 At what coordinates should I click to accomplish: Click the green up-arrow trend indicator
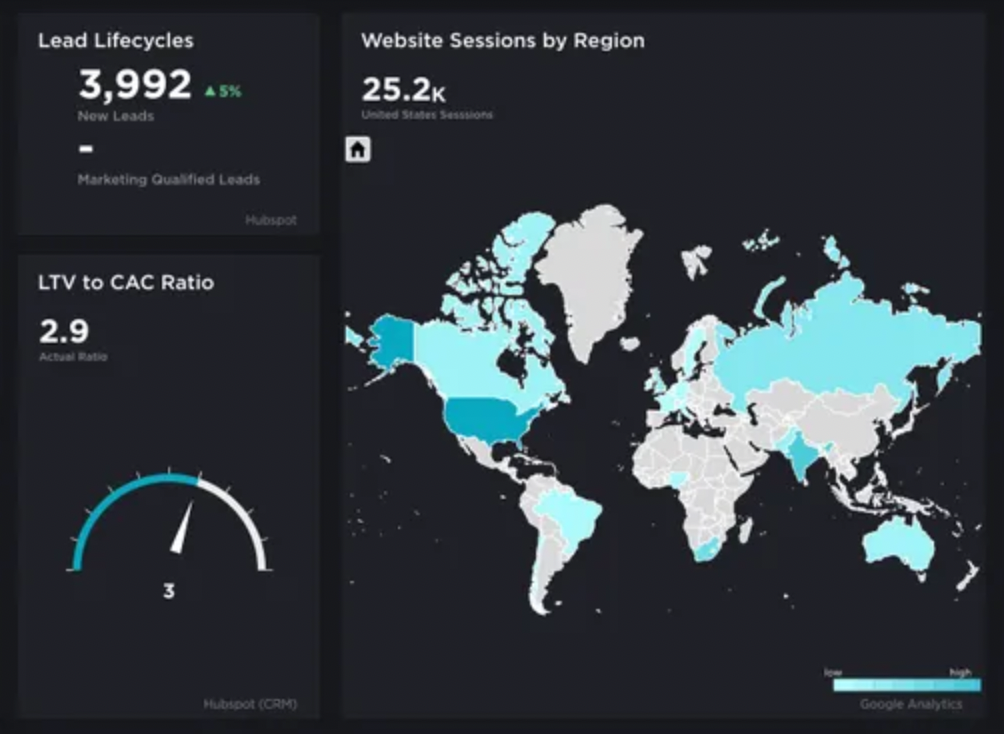pos(210,91)
